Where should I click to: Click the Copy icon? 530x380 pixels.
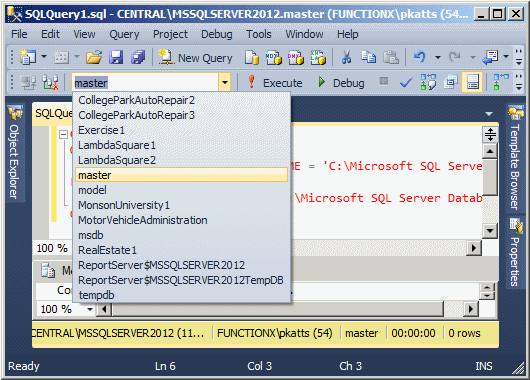pos(368,57)
